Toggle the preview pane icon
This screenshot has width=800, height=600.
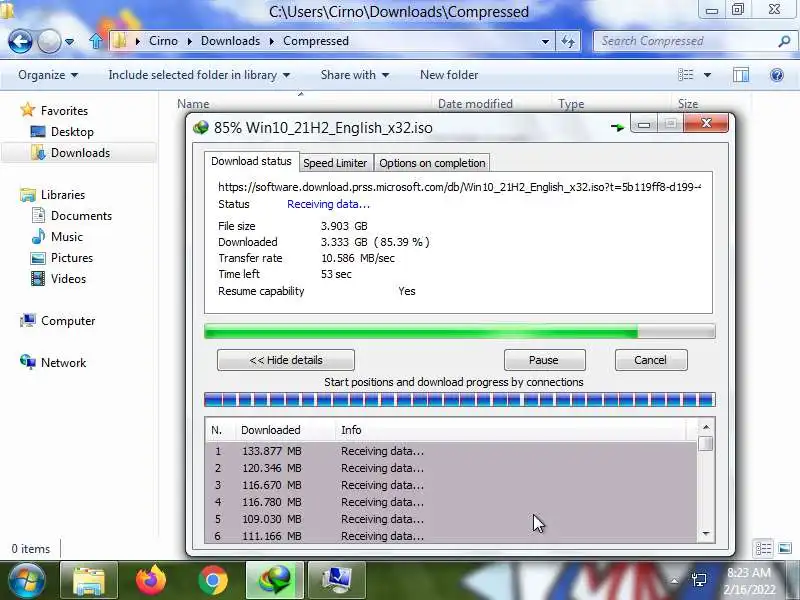pyautogui.click(x=741, y=75)
